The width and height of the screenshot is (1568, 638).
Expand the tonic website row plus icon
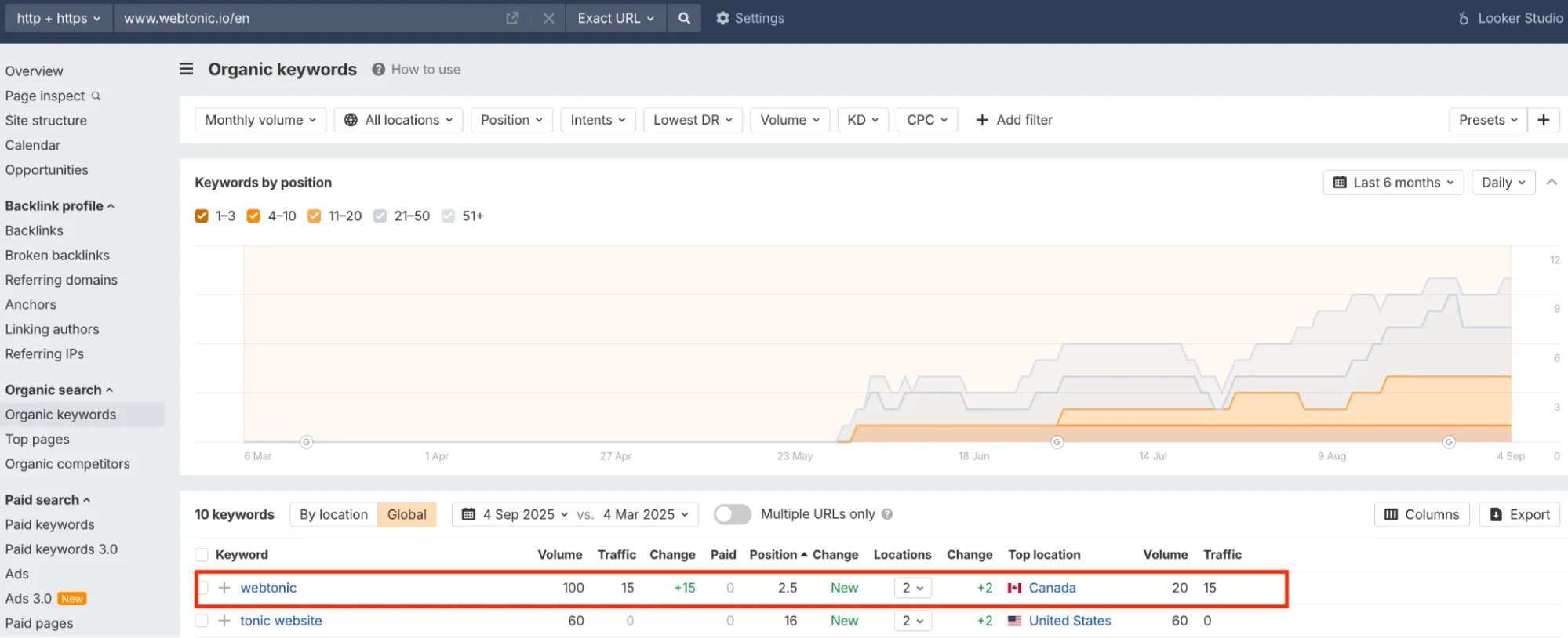coord(224,621)
